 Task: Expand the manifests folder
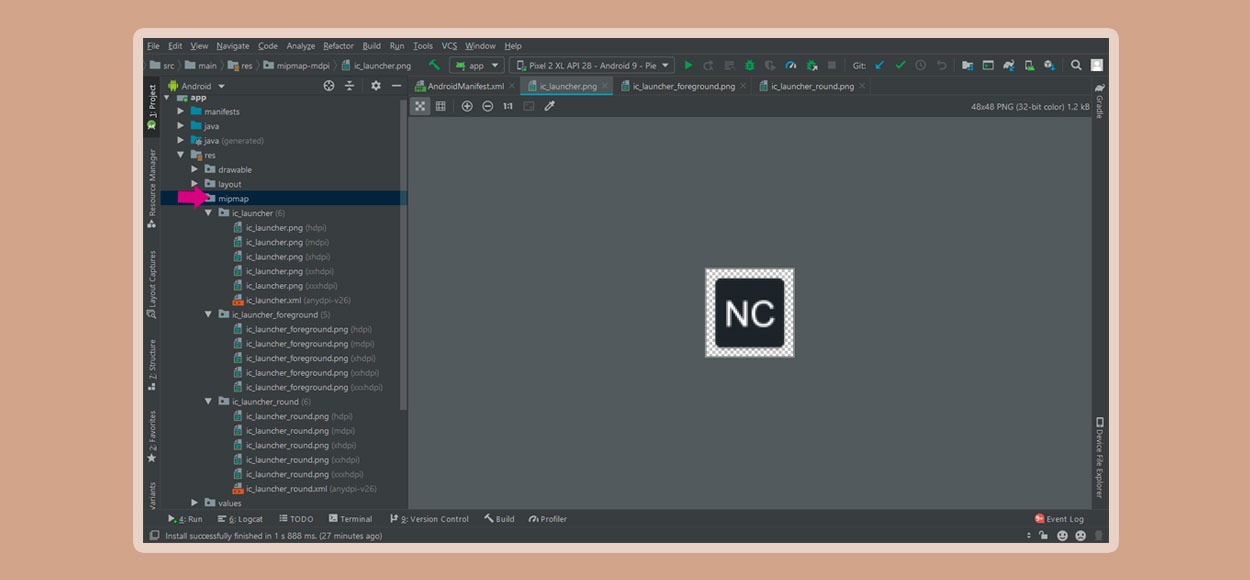pyautogui.click(x=181, y=111)
